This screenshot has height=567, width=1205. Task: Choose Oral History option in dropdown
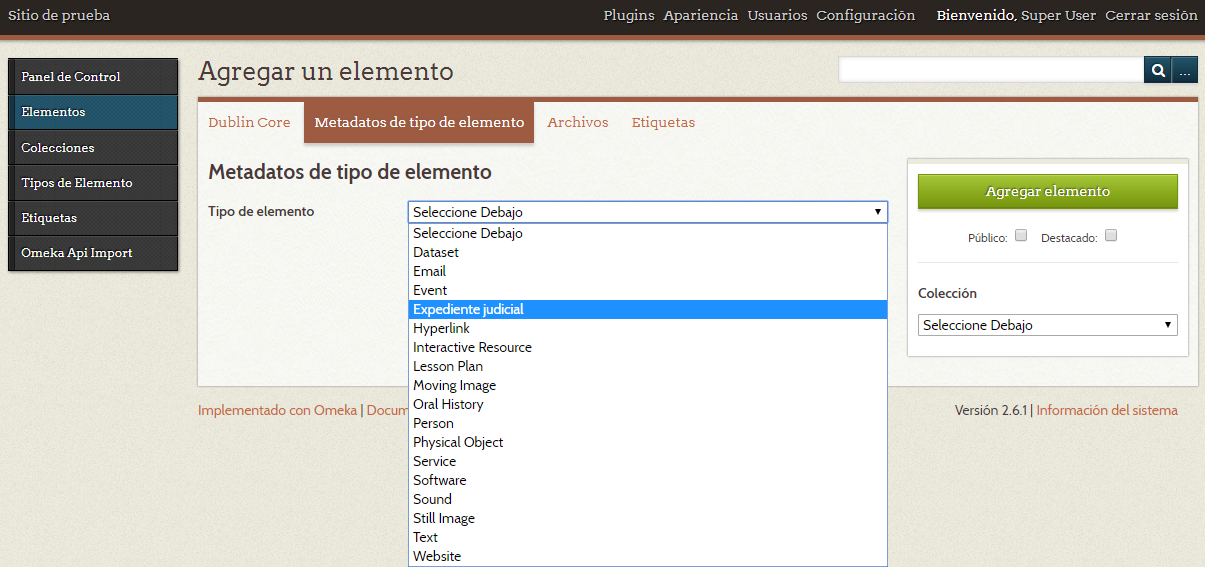tap(448, 405)
